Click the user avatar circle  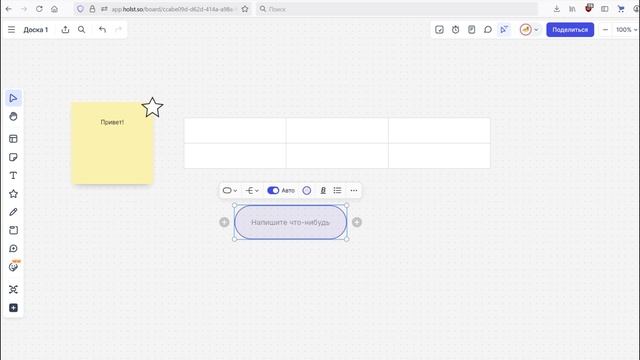point(526,29)
